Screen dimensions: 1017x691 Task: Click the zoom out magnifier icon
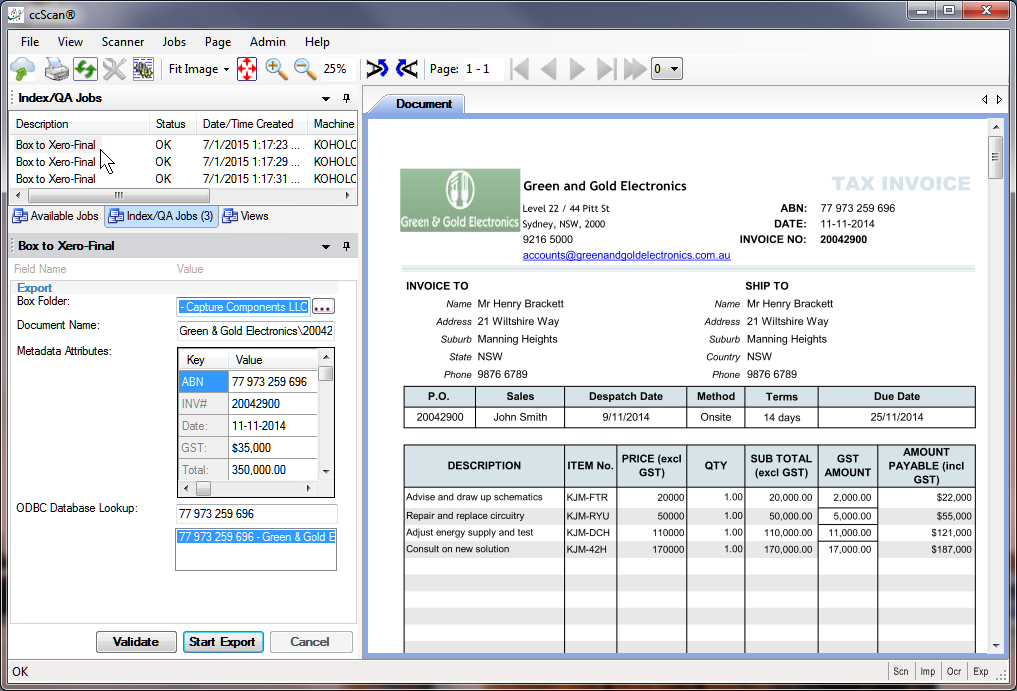(x=305, y=69)
